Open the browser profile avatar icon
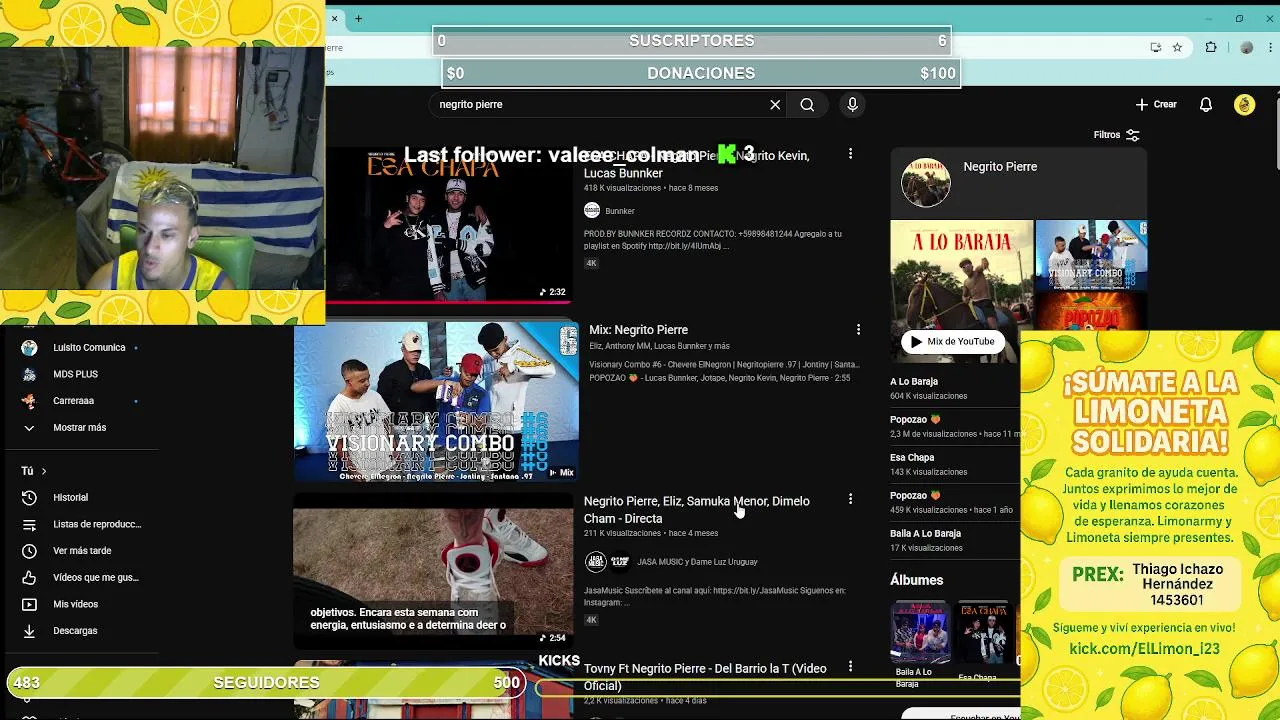1280x720 pixels. coord(1247,47)
